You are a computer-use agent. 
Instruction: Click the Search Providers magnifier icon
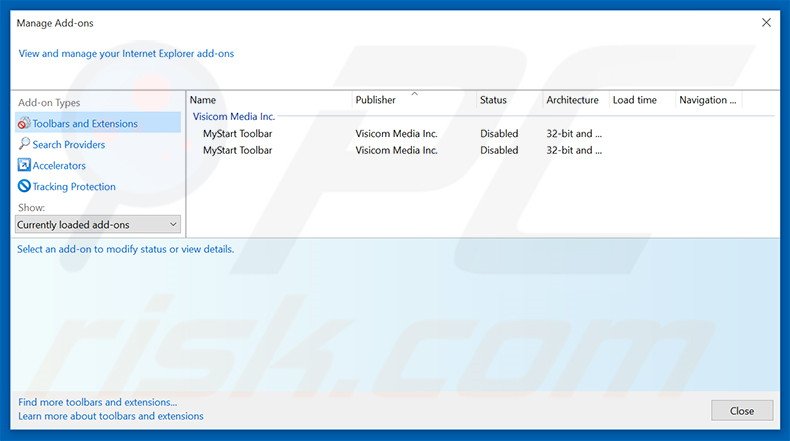[x=24, y=145]
